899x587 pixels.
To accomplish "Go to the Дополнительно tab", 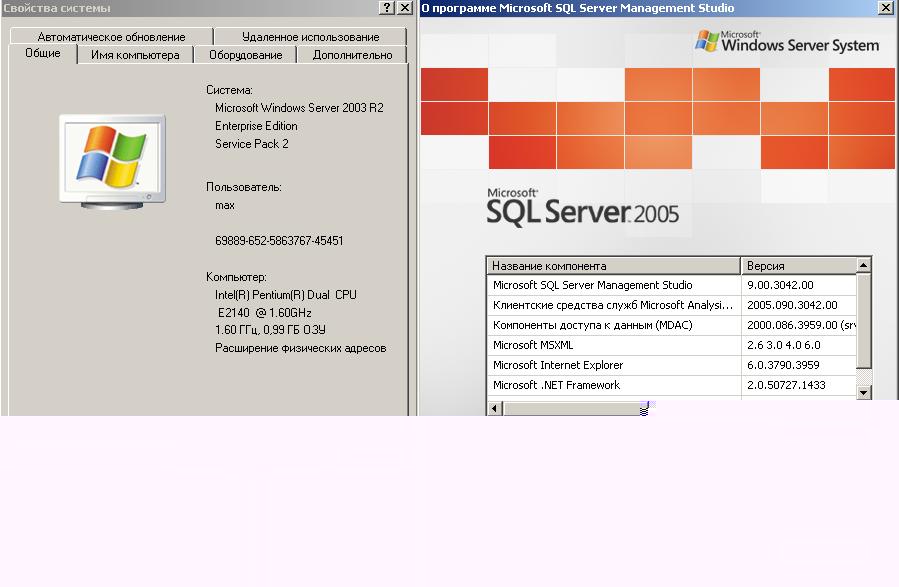I will pyautogui.click(x=352, y=55).
